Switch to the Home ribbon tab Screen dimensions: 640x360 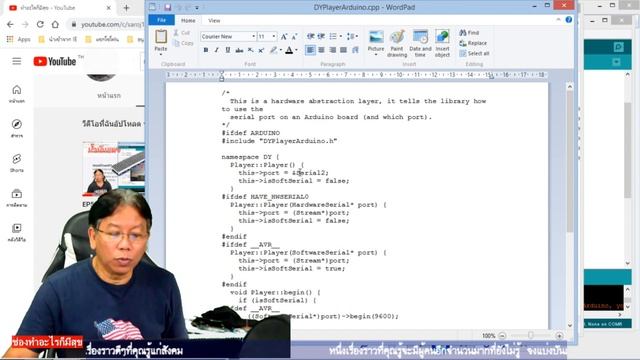[x=188, y=20]
